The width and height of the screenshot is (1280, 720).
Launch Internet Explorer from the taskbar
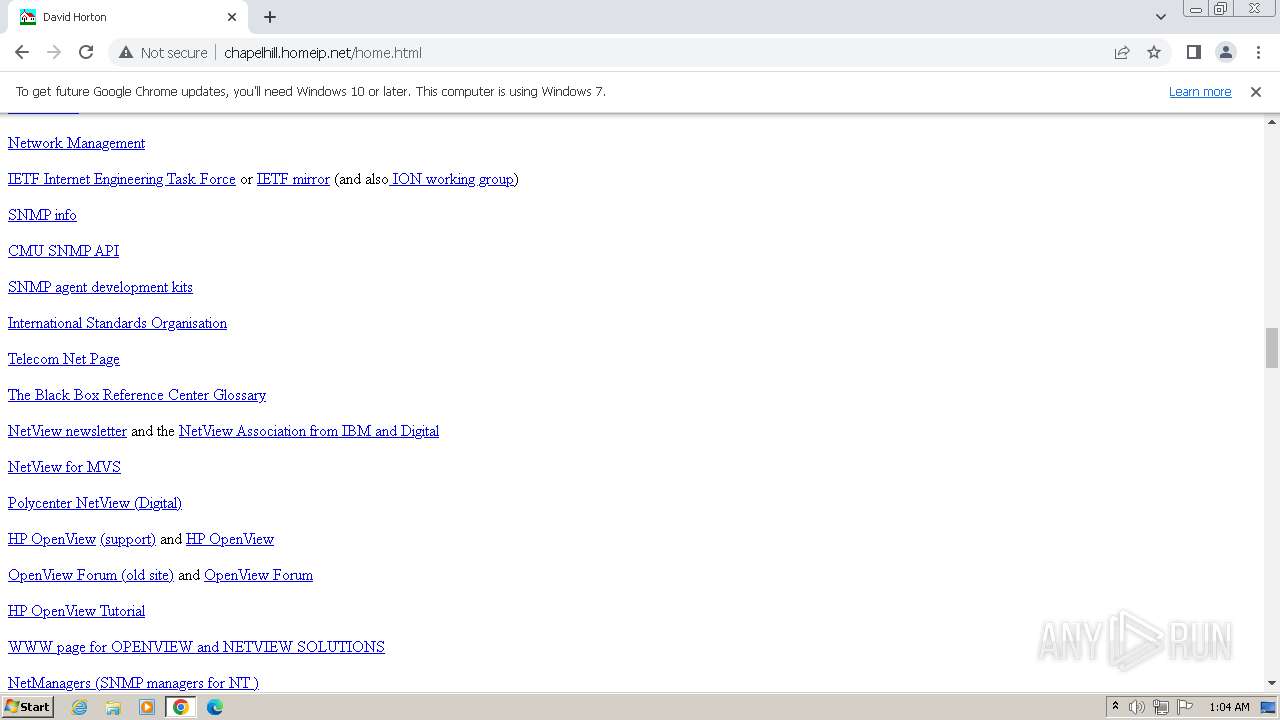[x=80, y=707]
